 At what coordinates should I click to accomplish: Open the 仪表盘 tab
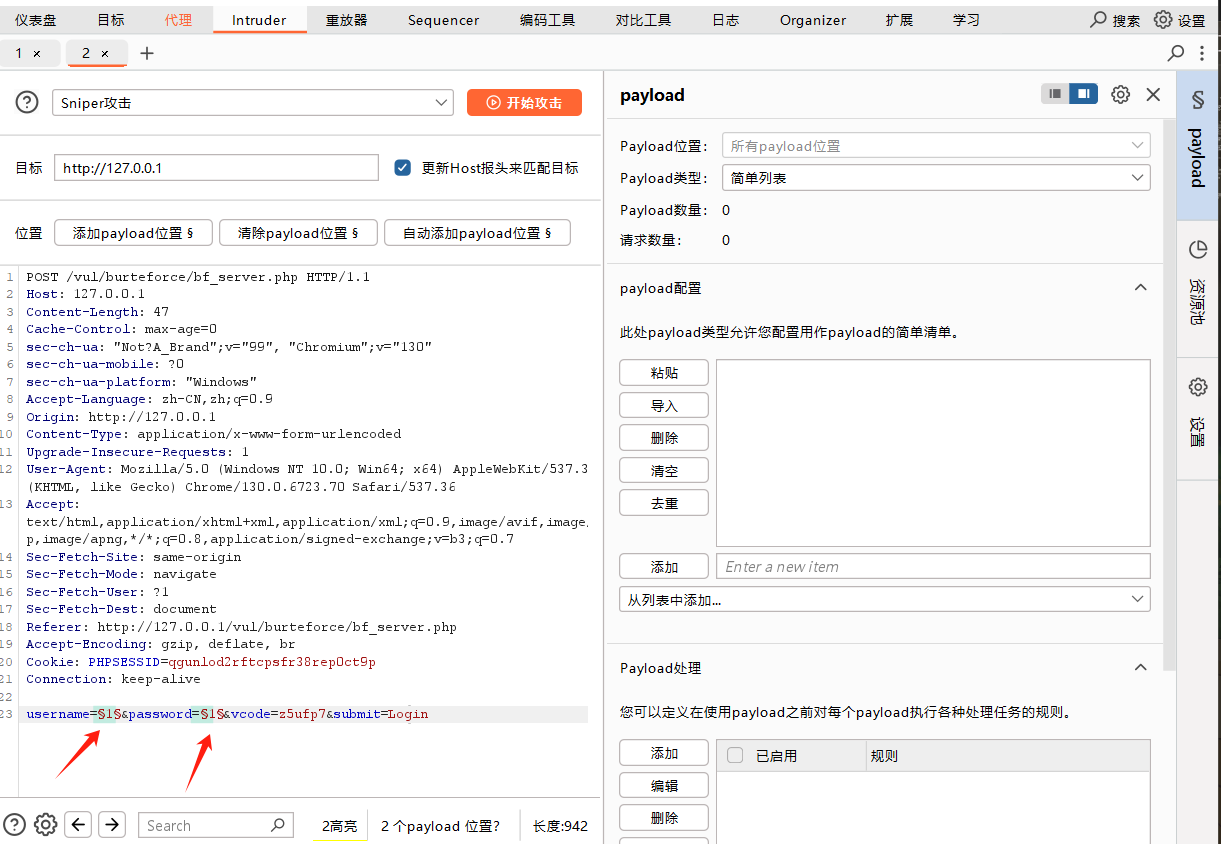pyautogui.click(x=36, y=20)
